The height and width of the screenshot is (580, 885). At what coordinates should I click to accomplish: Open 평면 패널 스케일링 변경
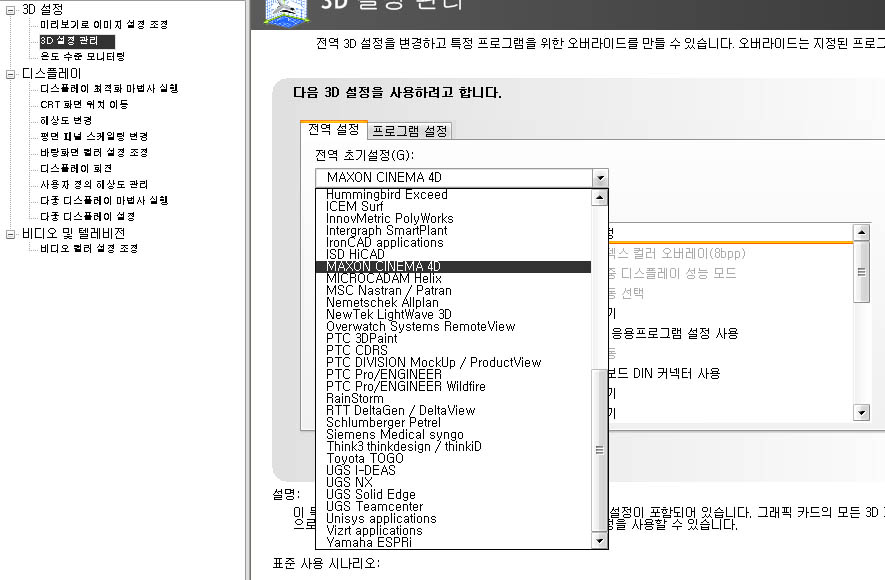tap(94, 136)
